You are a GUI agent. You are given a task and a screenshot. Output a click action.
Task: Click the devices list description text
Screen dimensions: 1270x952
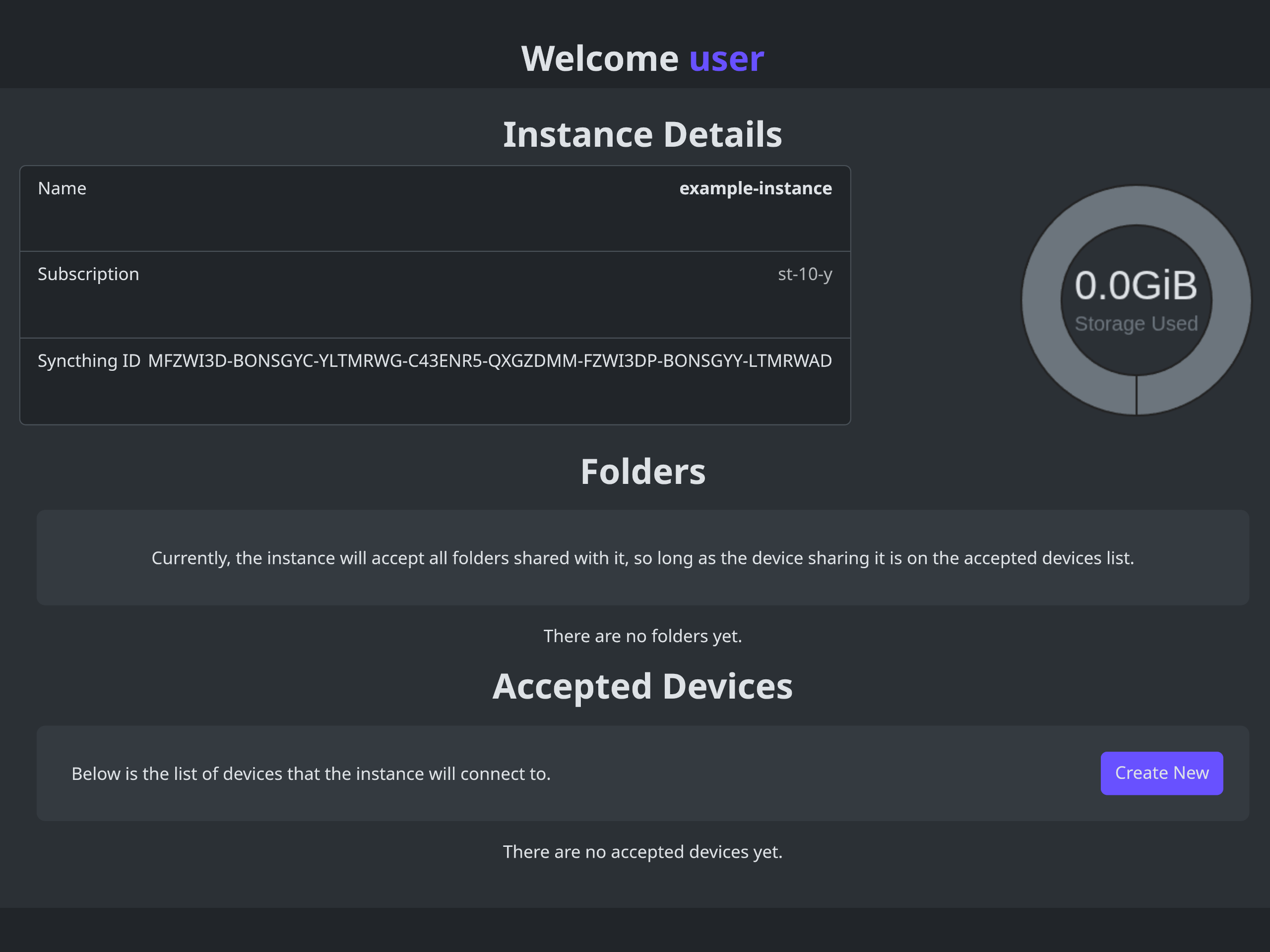311,773
